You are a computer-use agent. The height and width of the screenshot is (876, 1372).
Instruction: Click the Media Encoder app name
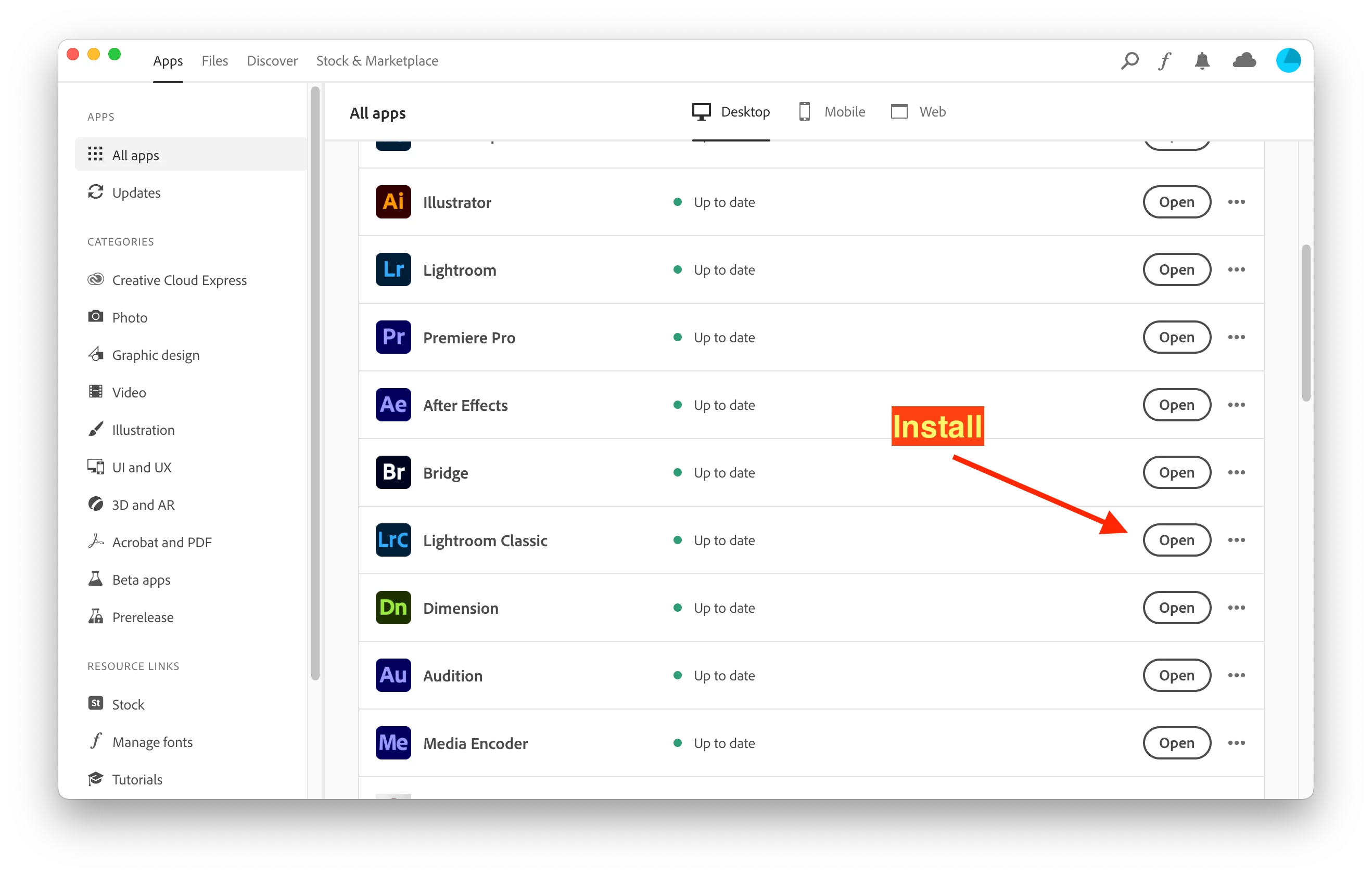pyautogui.click(x=475, y=743)
